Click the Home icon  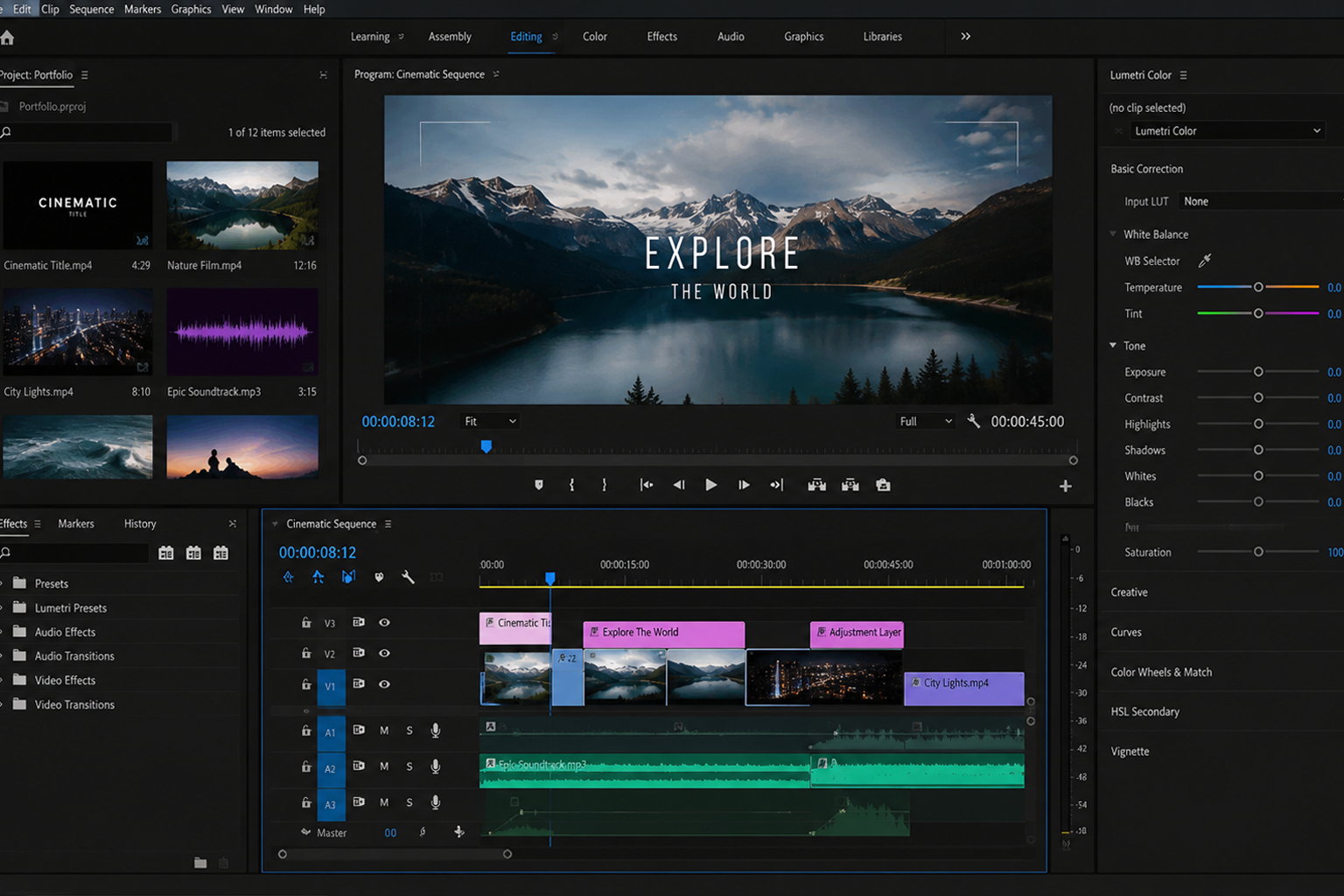click(7, 38)
